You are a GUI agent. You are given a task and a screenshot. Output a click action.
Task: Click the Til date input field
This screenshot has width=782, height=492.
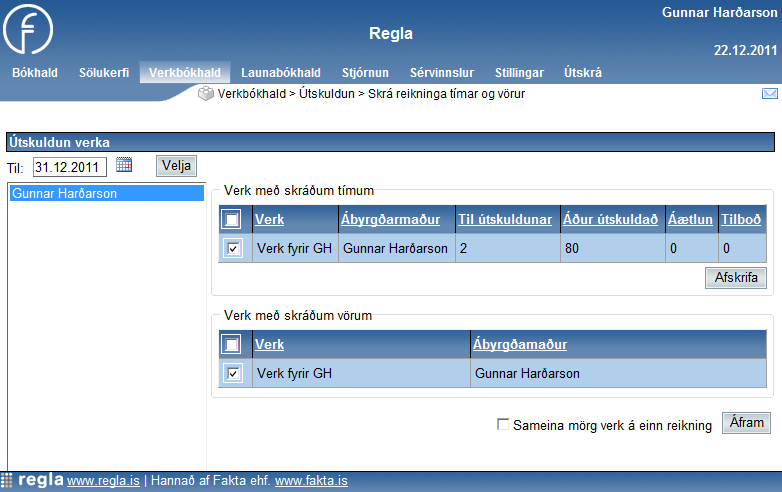coord(70,166)
